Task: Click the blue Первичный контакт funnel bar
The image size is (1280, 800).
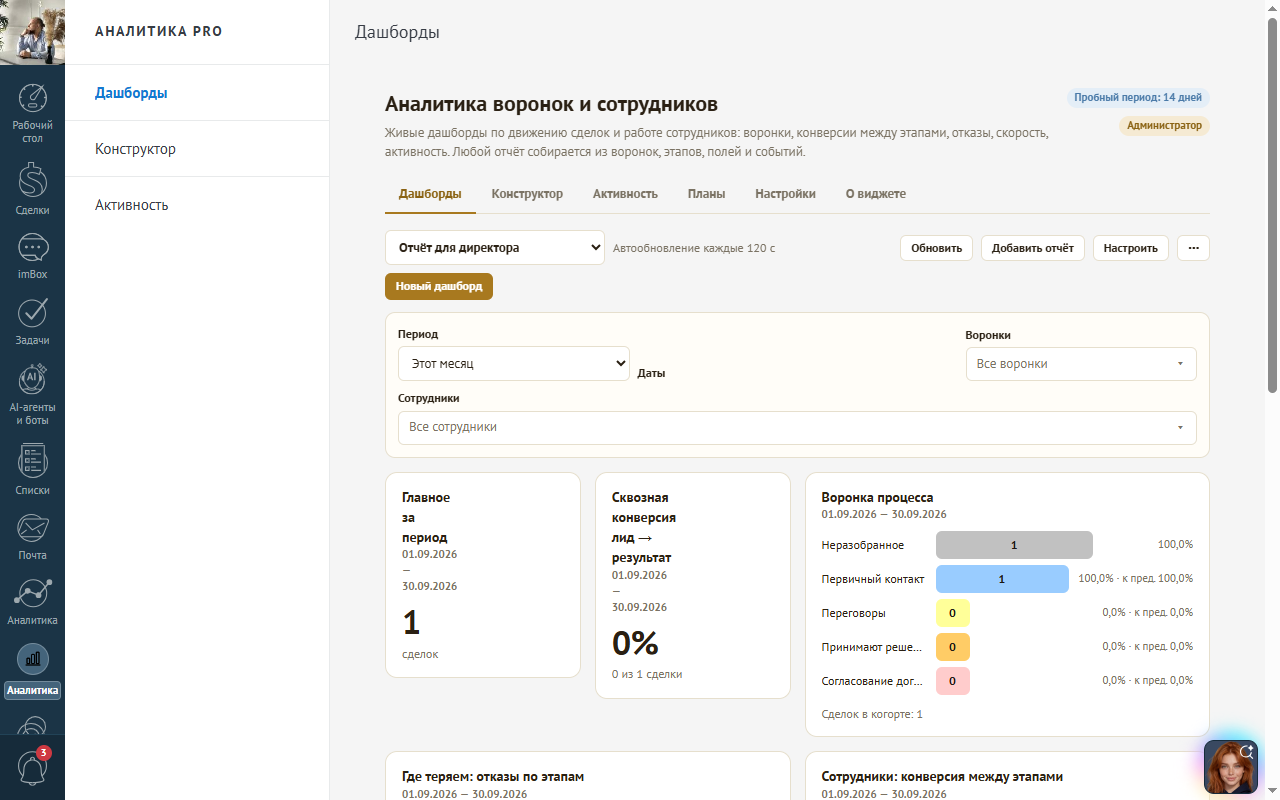Action: [x=1002, y=579]
